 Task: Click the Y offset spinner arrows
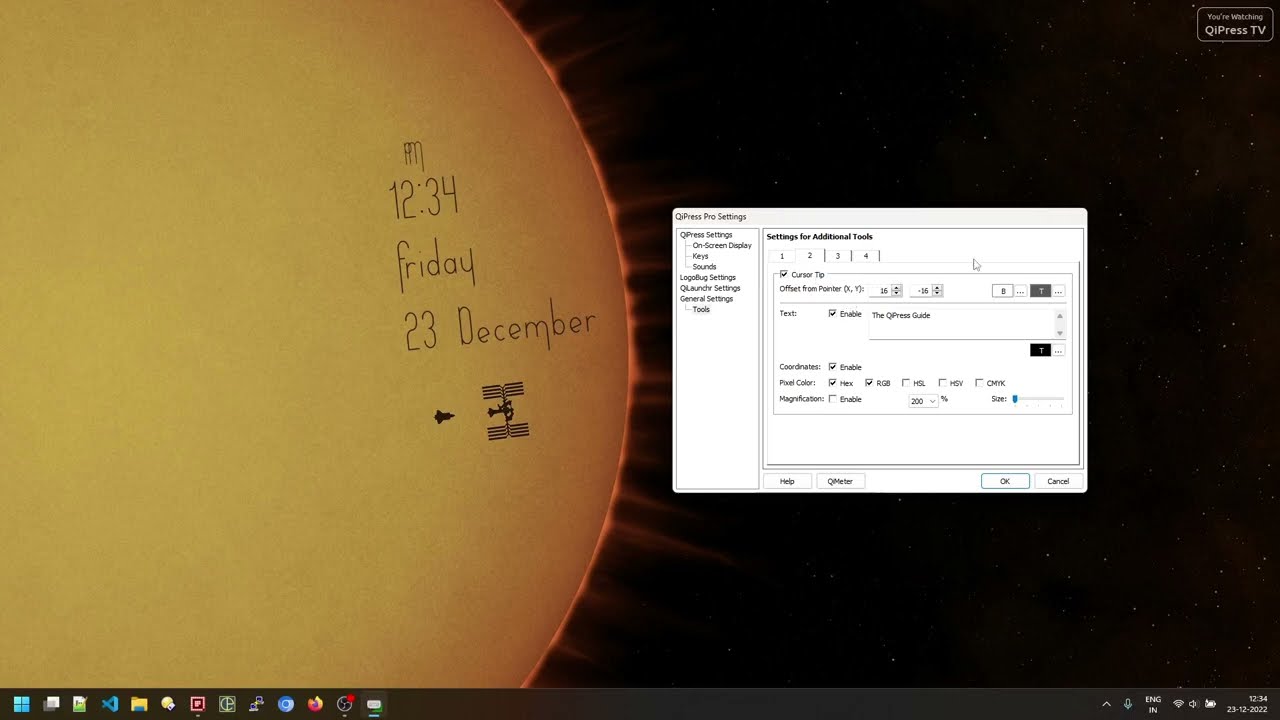coord(936,291)
